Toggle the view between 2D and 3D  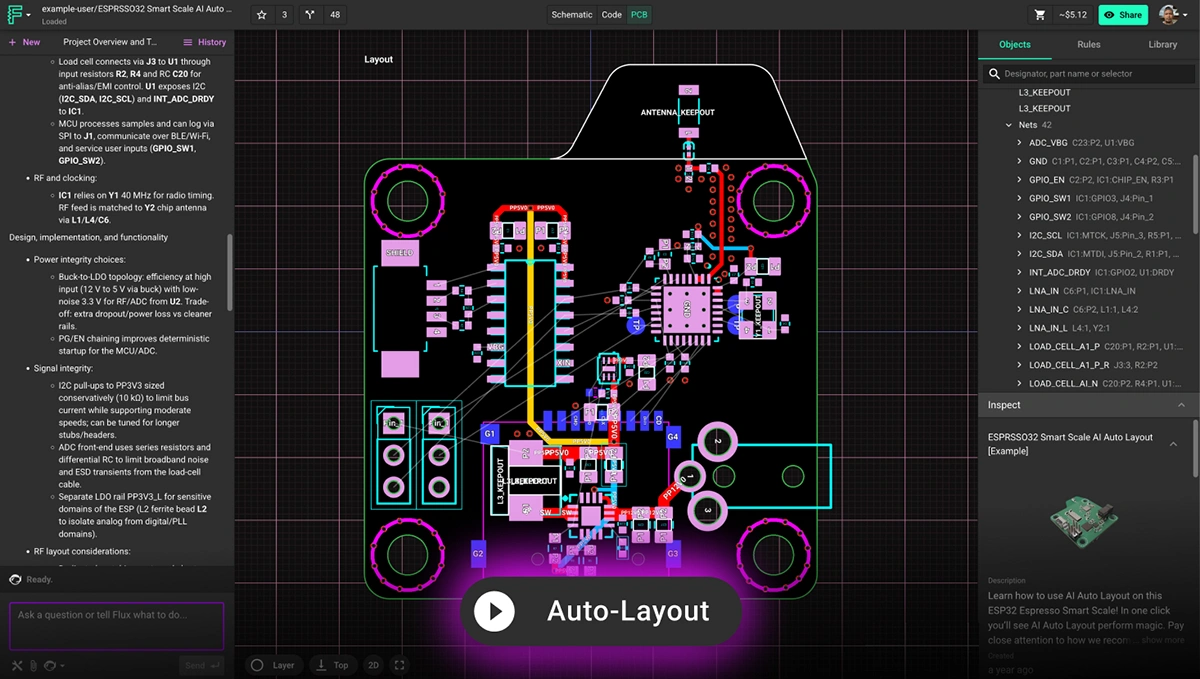[x=373, y=665]
